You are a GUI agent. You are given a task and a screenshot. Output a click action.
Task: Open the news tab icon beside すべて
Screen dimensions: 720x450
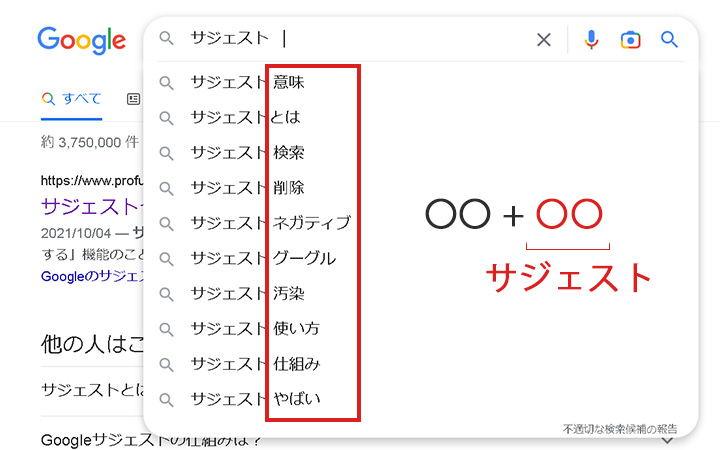point(133,99)
